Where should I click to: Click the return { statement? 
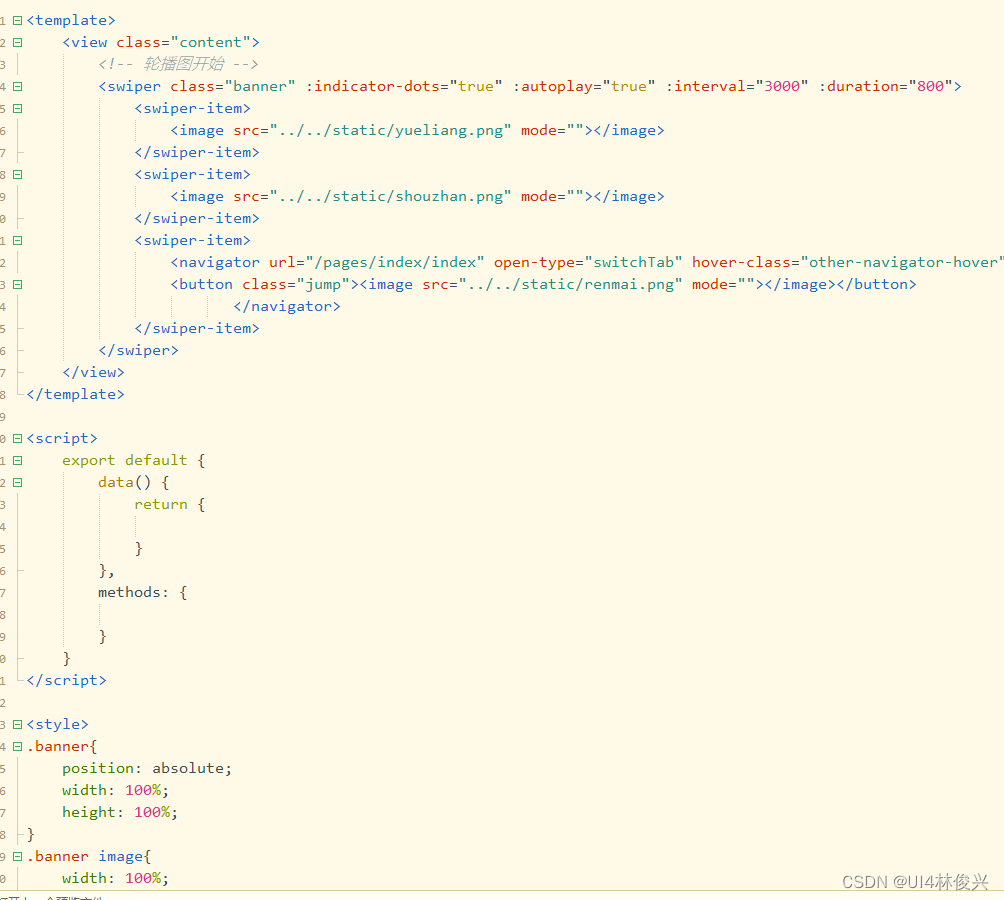click(x=170, y=504)
